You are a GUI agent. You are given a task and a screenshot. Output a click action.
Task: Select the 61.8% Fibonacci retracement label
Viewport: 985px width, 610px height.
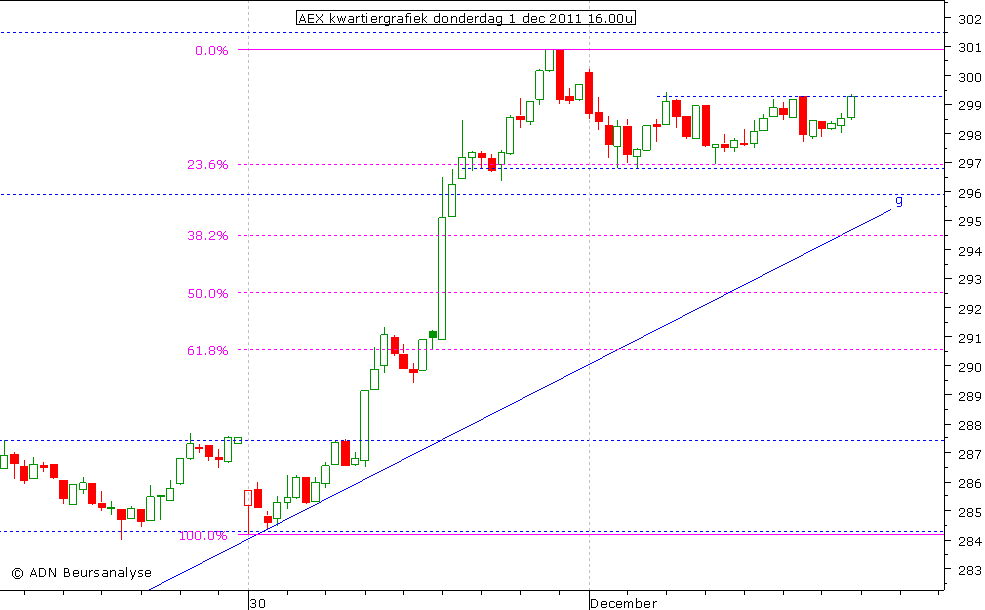coord(209,350)
